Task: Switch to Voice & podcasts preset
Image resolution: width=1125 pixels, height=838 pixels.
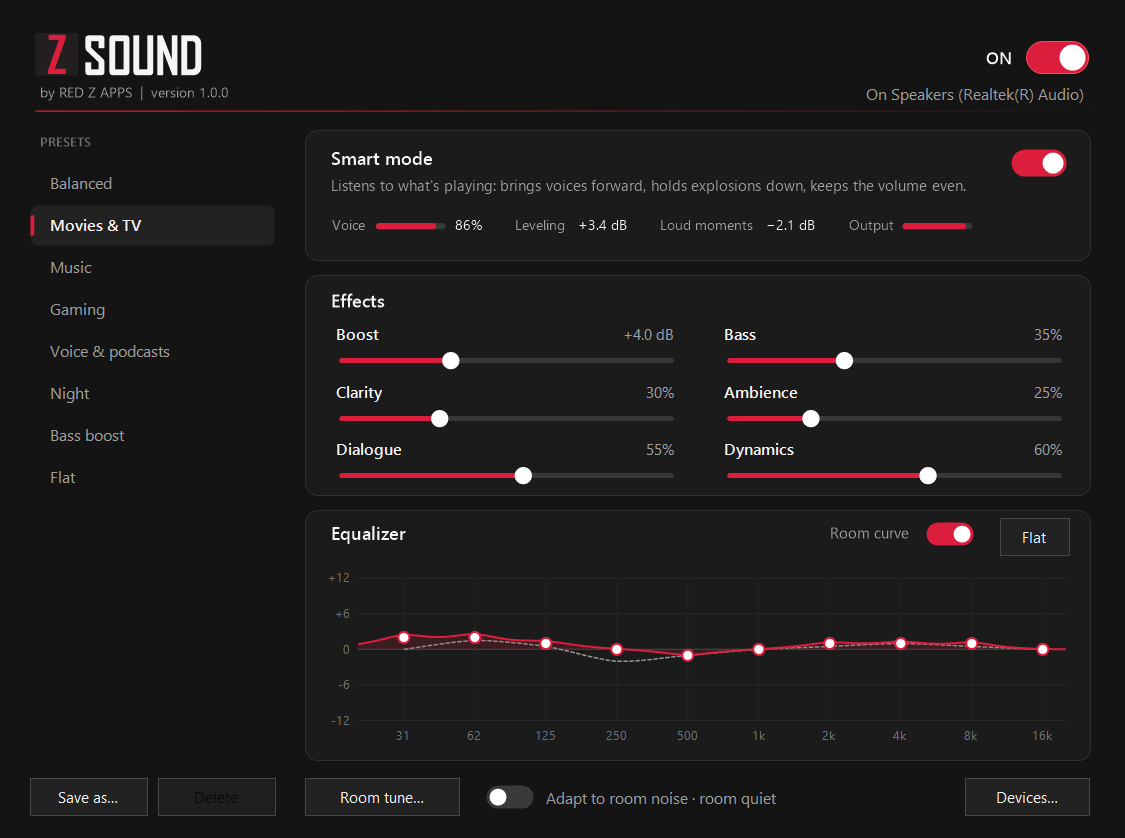Action: (152, 352)
